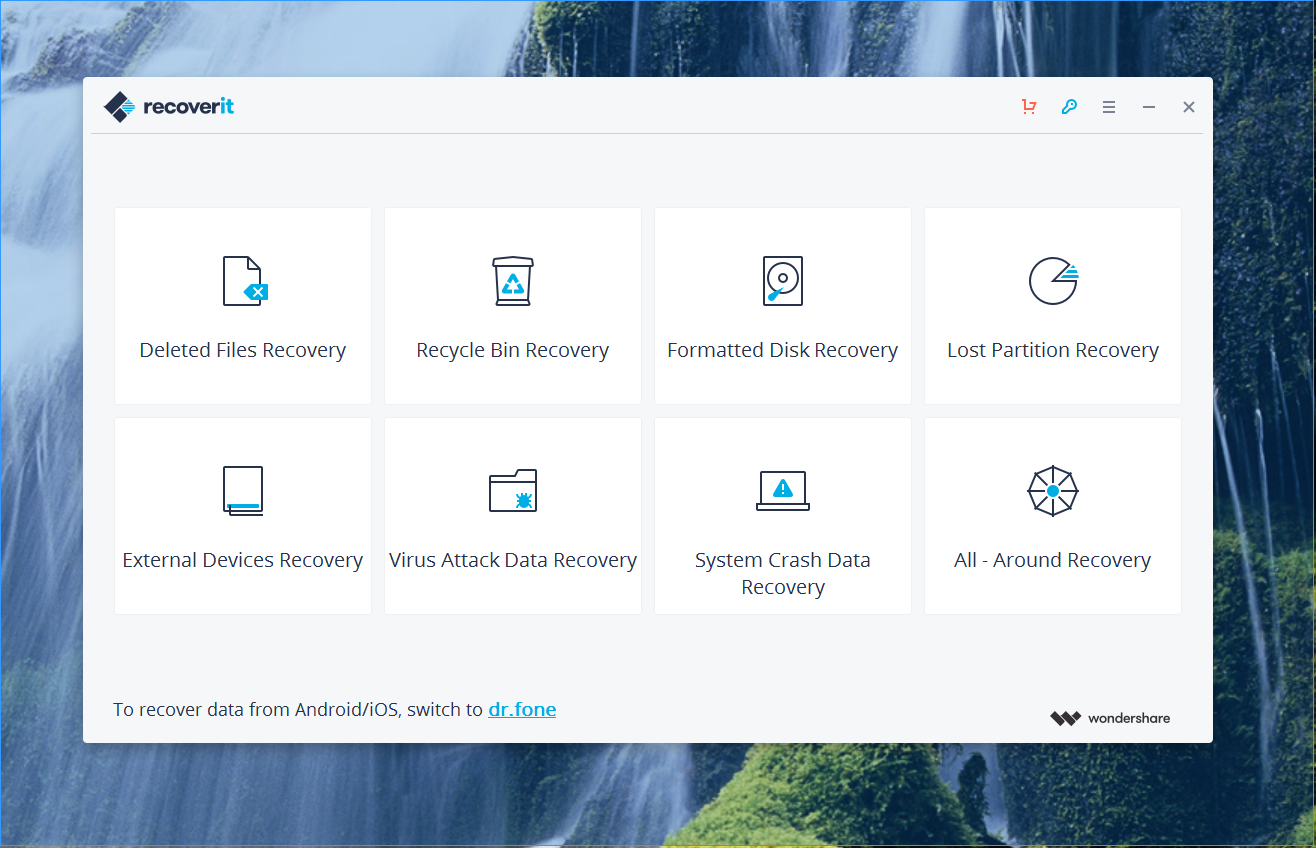Click the External Devices Recovery drive icon
This screenshot has width=1316, height=848.
click(x=243, y=491)
